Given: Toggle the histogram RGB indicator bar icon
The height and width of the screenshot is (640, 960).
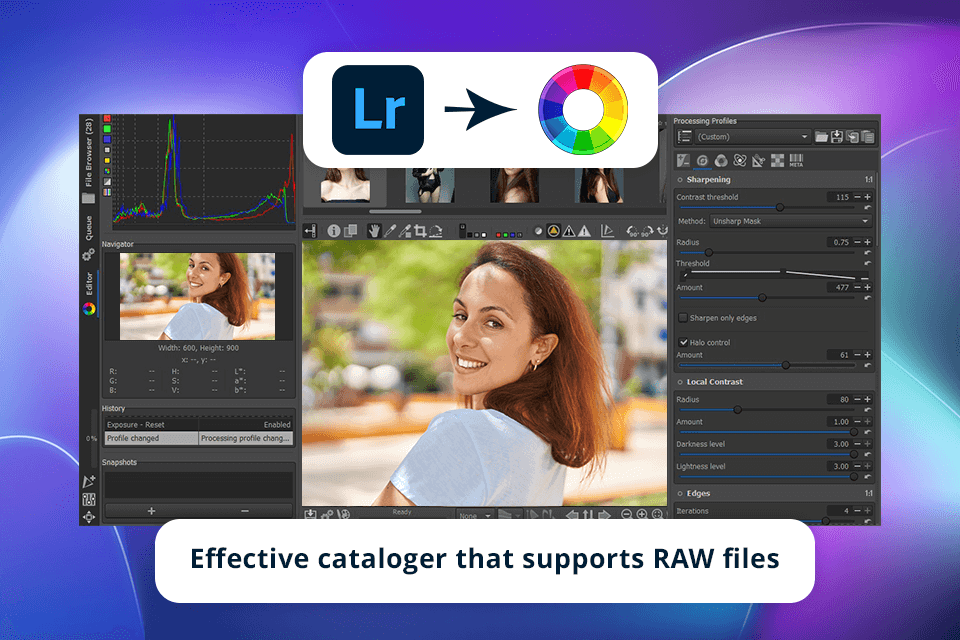Looking at the screenshot, I should 107,192.
